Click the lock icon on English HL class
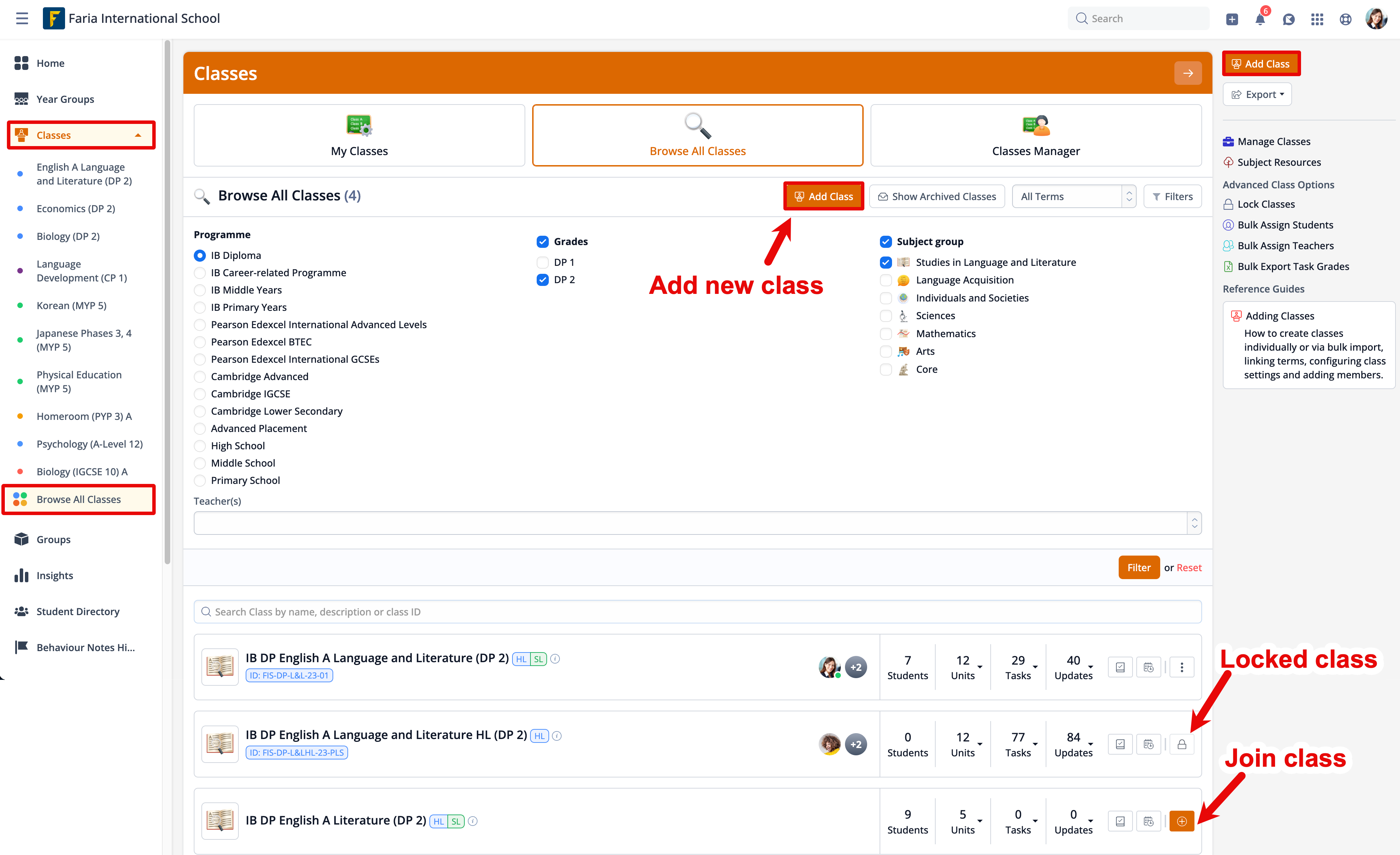Image resolution: width=1400 pixels, height=855 pixels. pyautogui.click(x=1181, y=744)
